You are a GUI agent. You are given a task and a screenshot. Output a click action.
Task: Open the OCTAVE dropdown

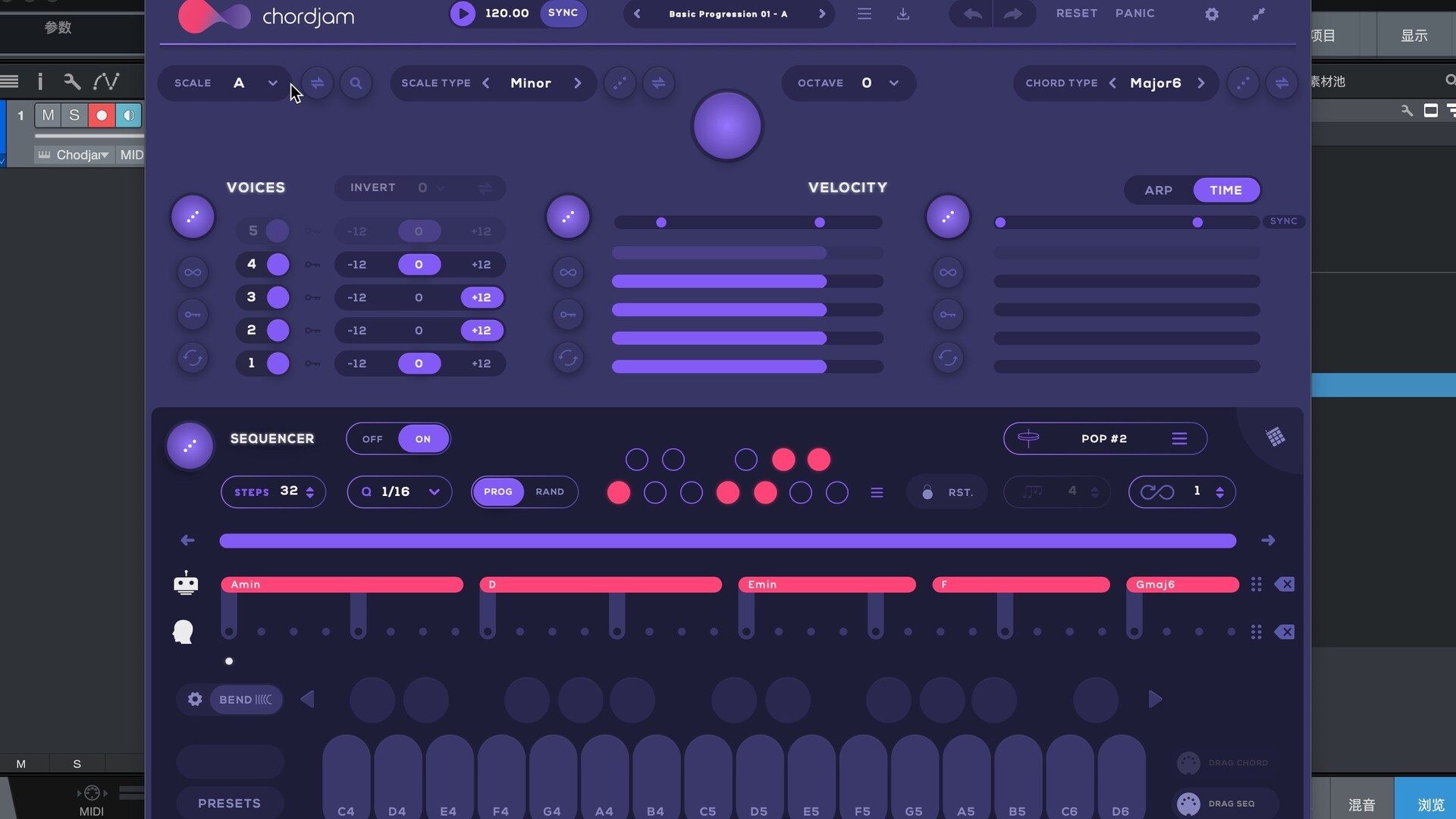click(x=894, y=83)
